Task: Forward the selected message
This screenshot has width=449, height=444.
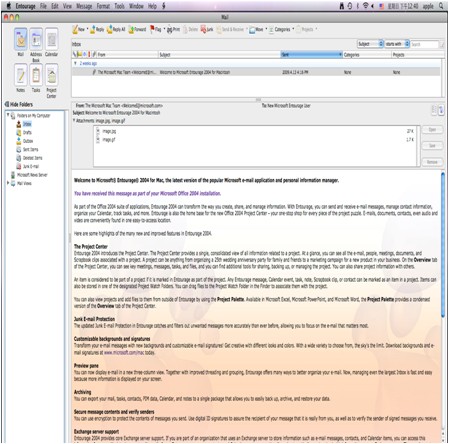Action: 137,29
